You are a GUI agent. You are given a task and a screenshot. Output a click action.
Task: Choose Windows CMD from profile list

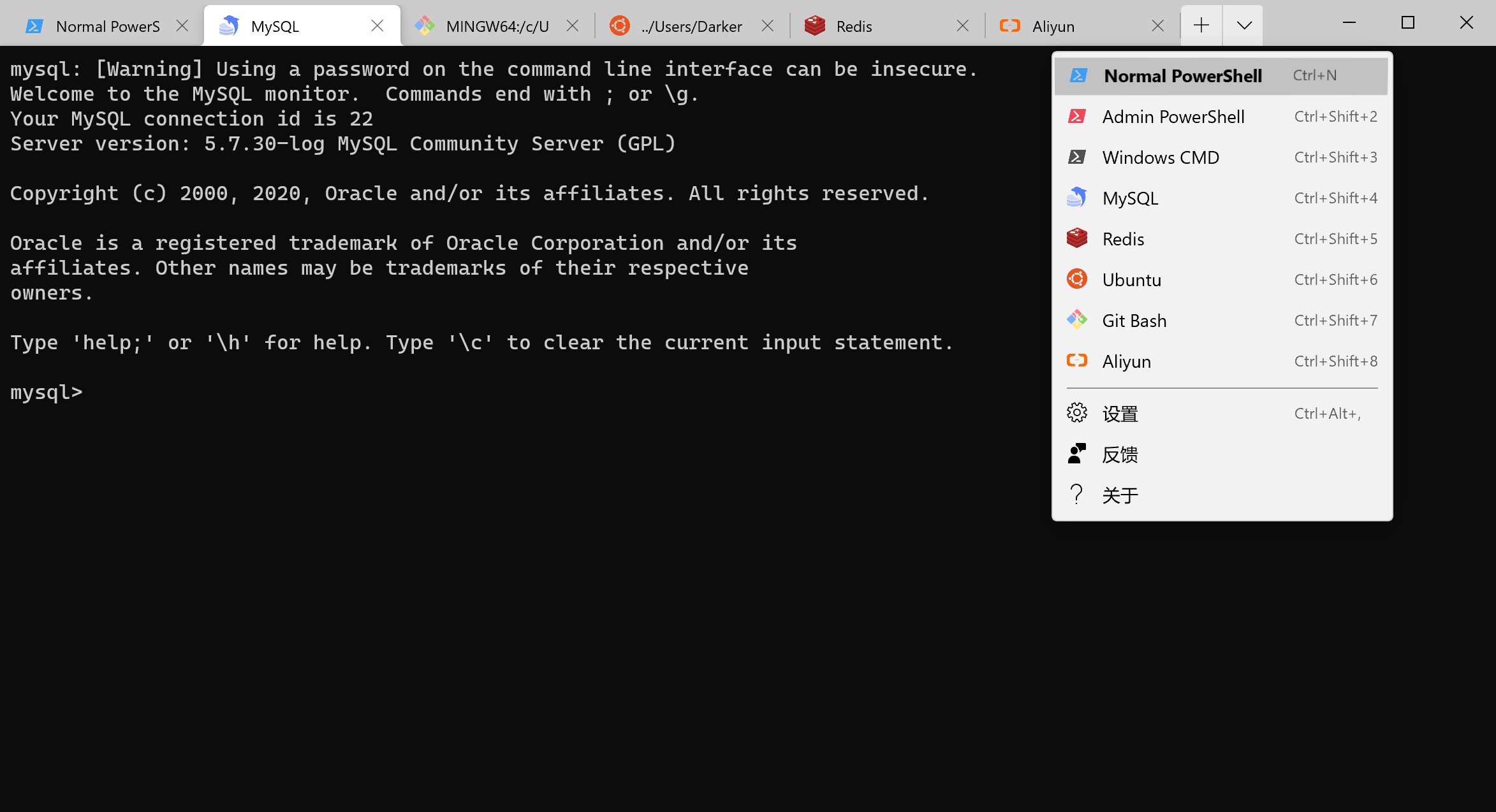(x=1161, y=157)
